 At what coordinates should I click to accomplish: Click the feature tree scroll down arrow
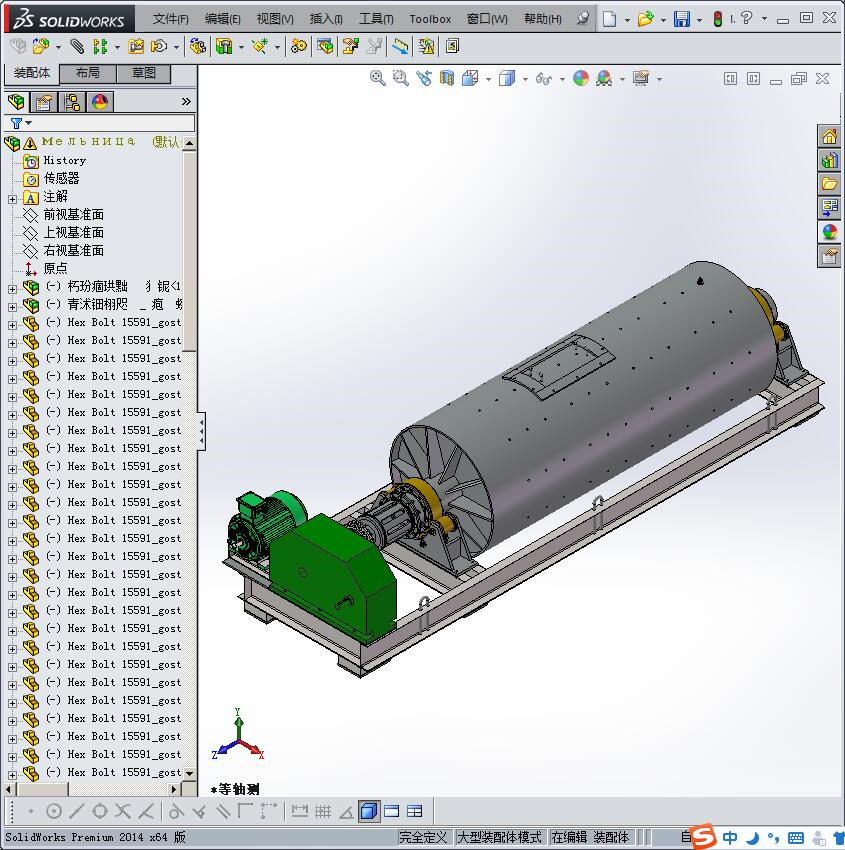click(189, 773)
